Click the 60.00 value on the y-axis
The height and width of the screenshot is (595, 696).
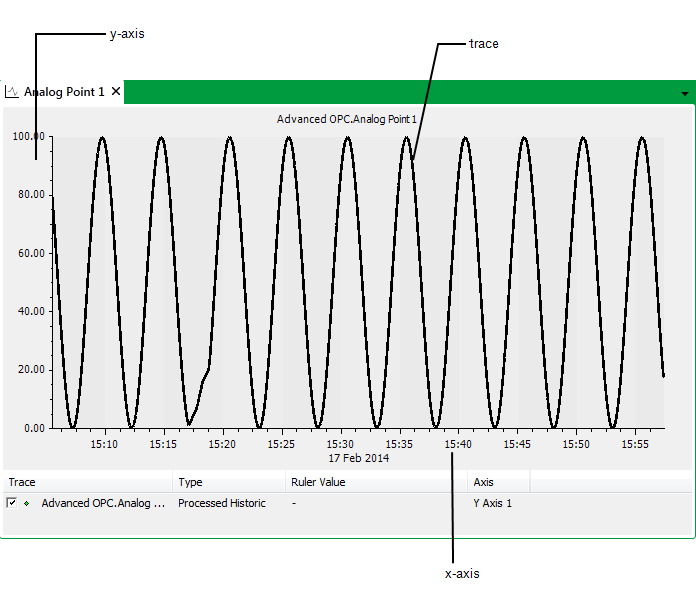[30, 254]
